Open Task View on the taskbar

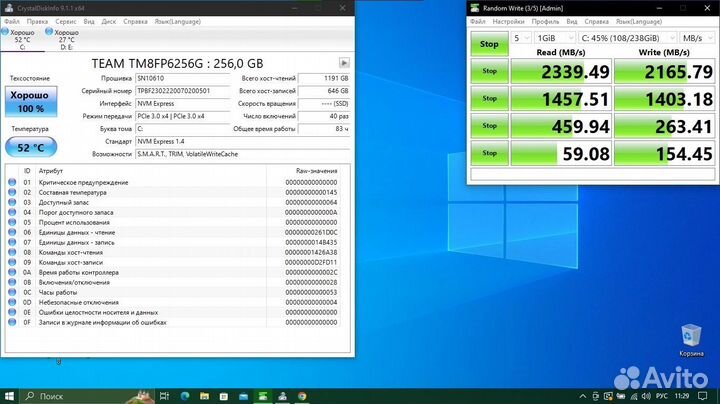(x=164, y=396)
